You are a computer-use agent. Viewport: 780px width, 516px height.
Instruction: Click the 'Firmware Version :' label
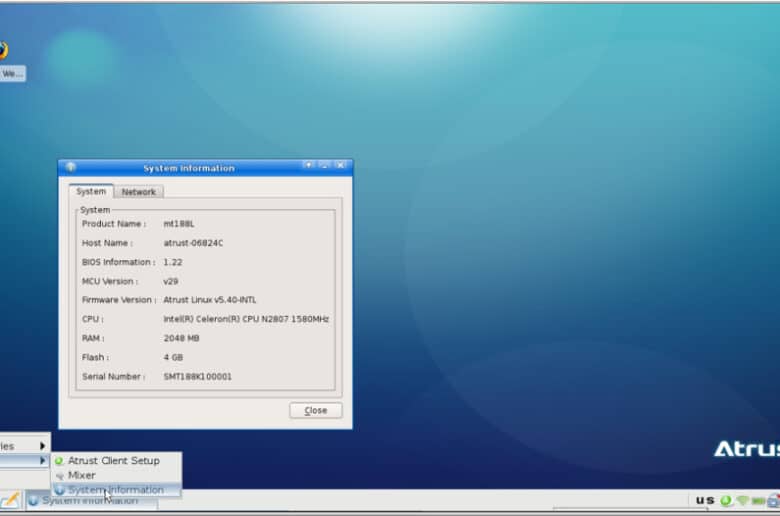tap(119, 300)
